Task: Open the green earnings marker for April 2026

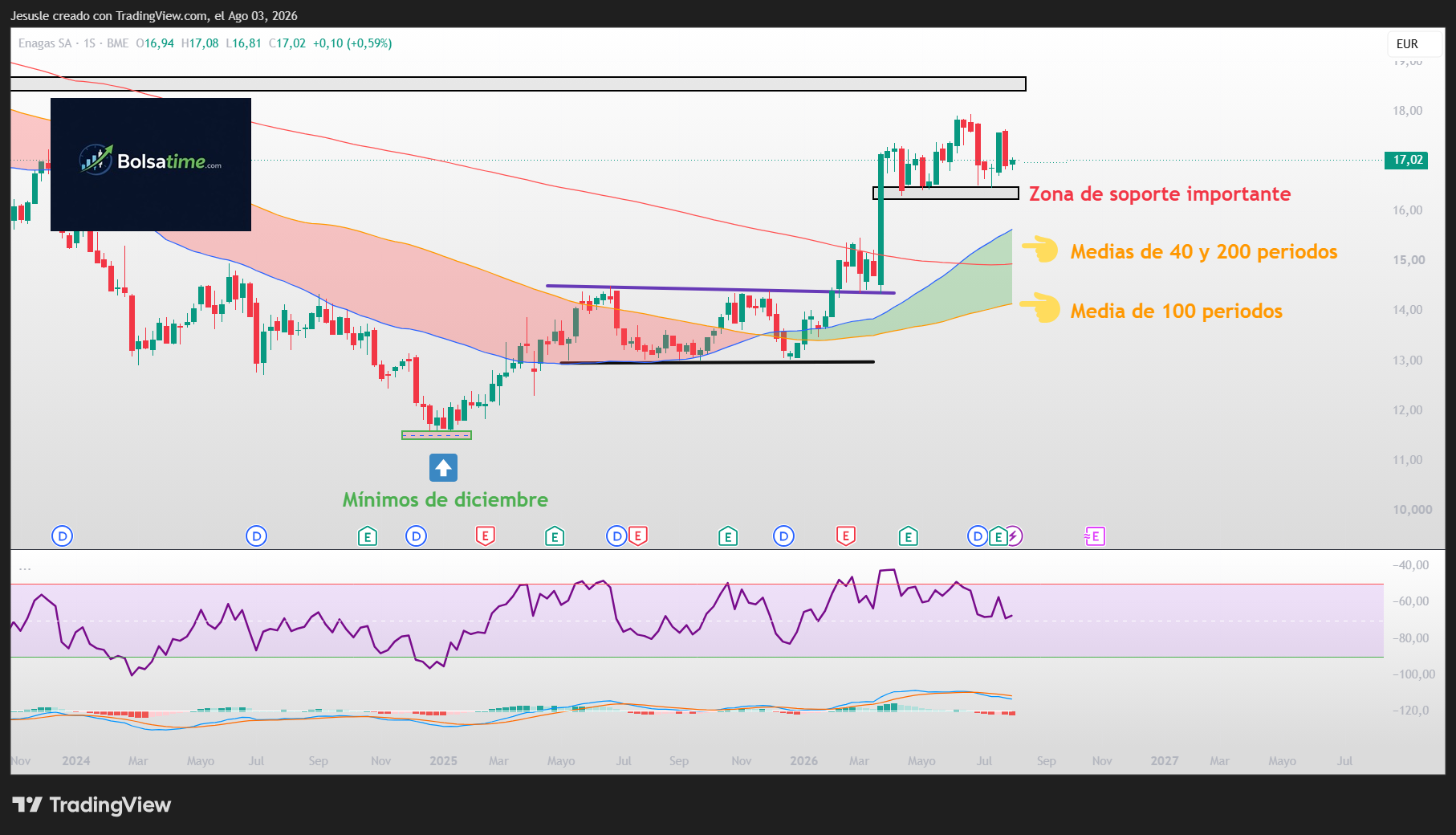Action: [908, 536]
